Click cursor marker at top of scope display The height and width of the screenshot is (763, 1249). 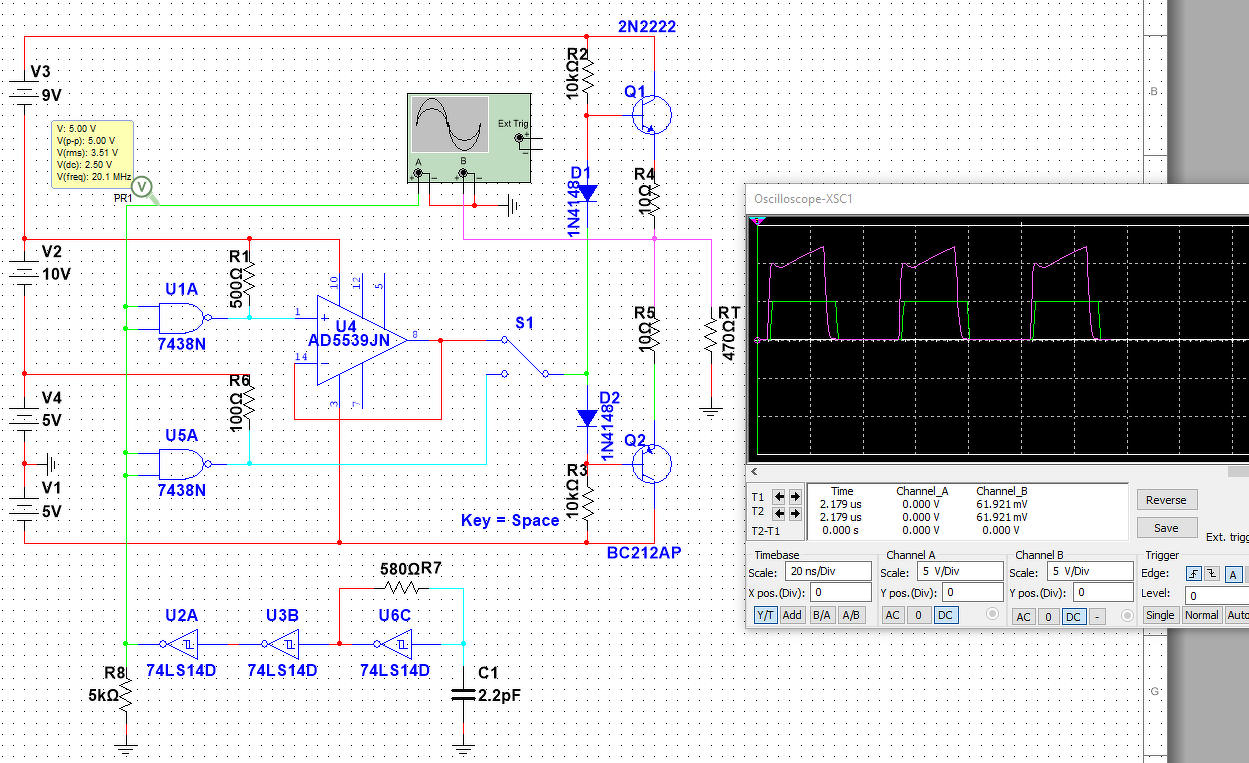(x=757, y=221)
